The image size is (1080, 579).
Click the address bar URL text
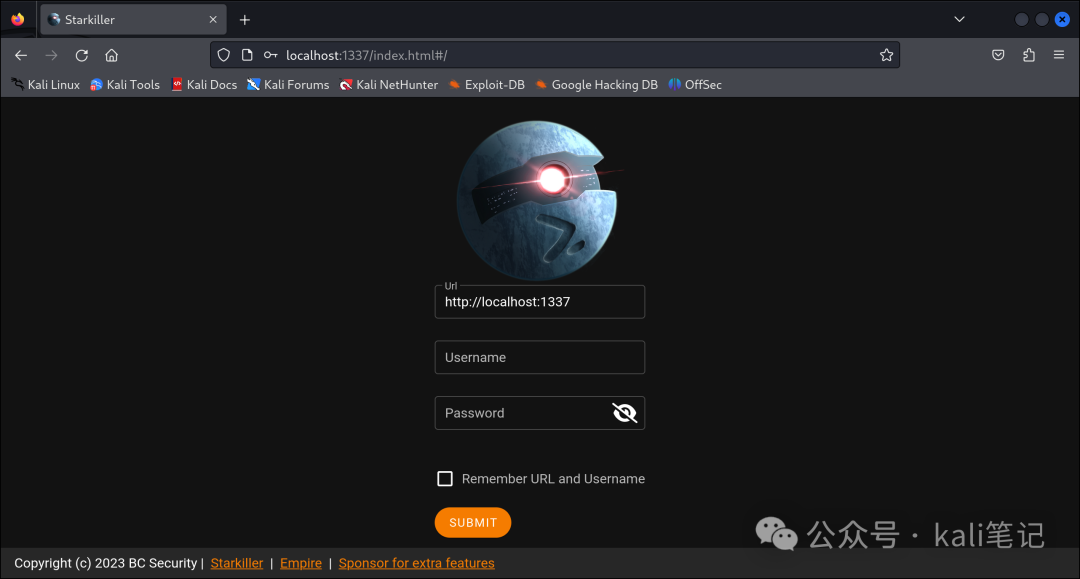pos(366,55)
